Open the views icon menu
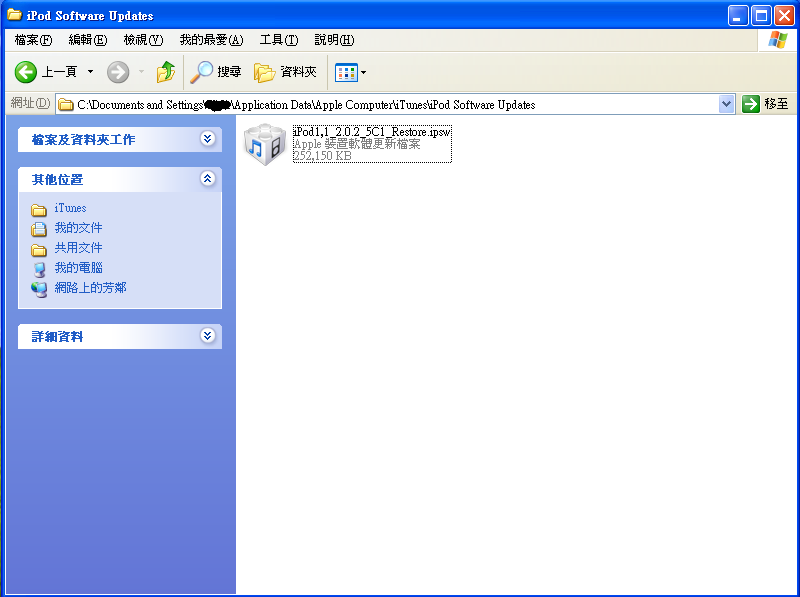Screen dimensions: 800x597 pos(346,72)
